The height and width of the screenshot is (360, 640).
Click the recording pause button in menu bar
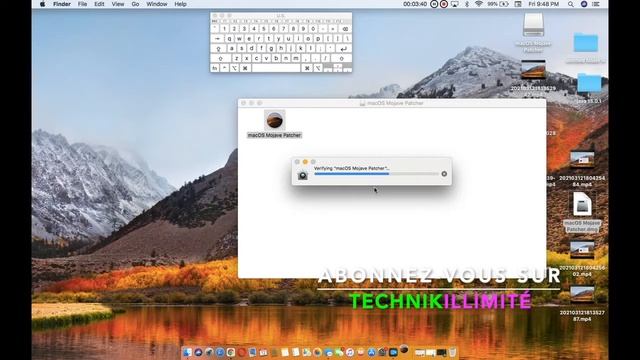coord(434,4)
